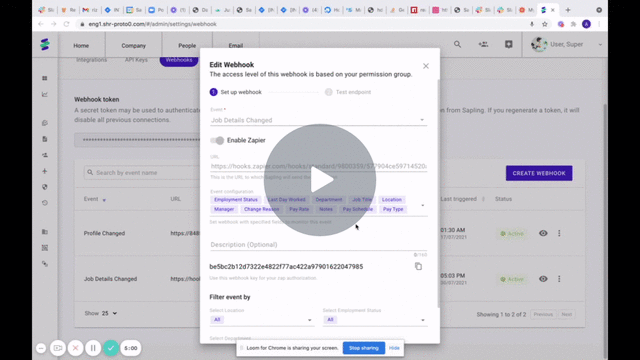
Task: Click the CREATE WEBHOOK button
Action: (539, 173)
